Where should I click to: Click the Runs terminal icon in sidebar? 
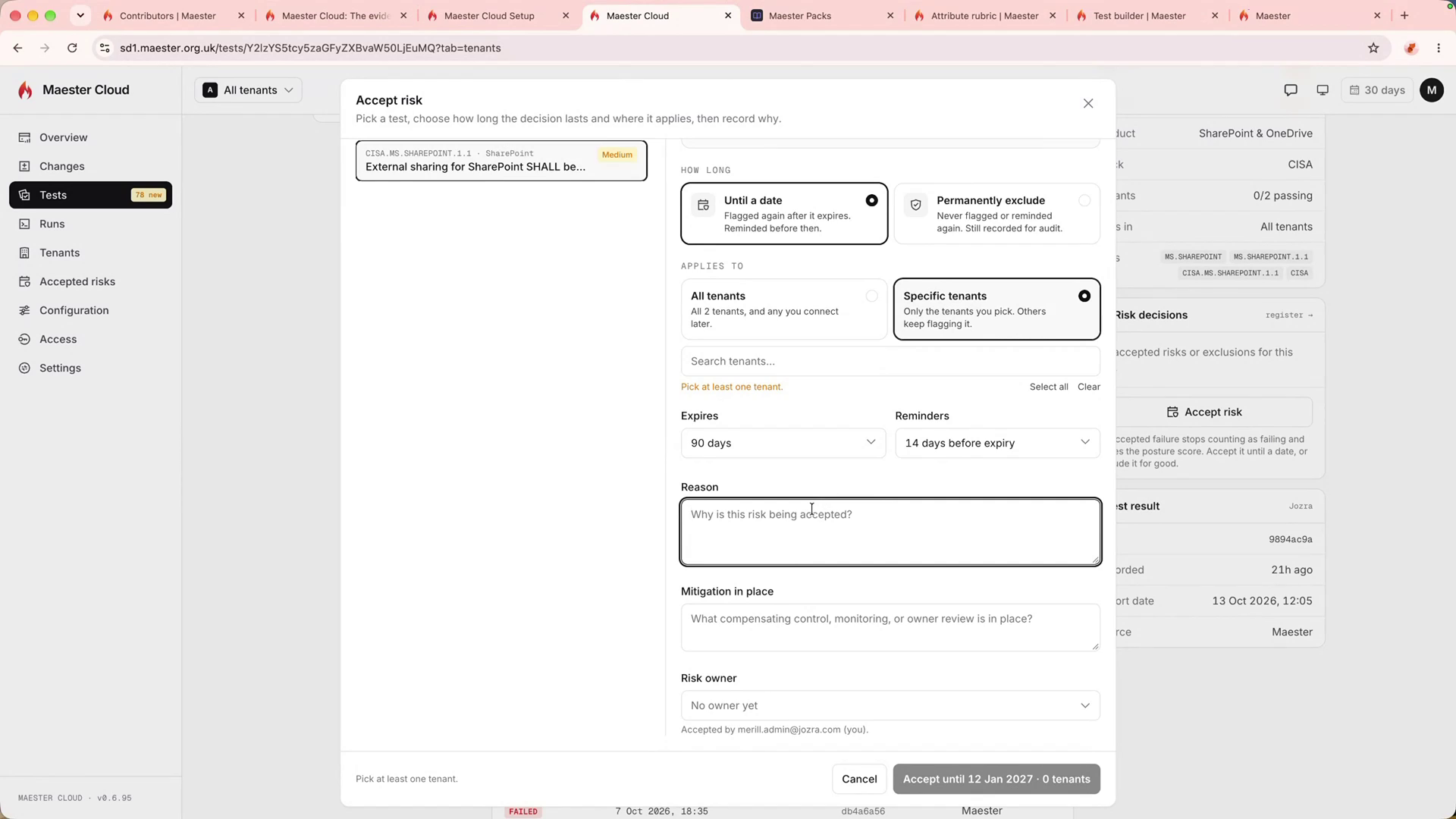24,224
